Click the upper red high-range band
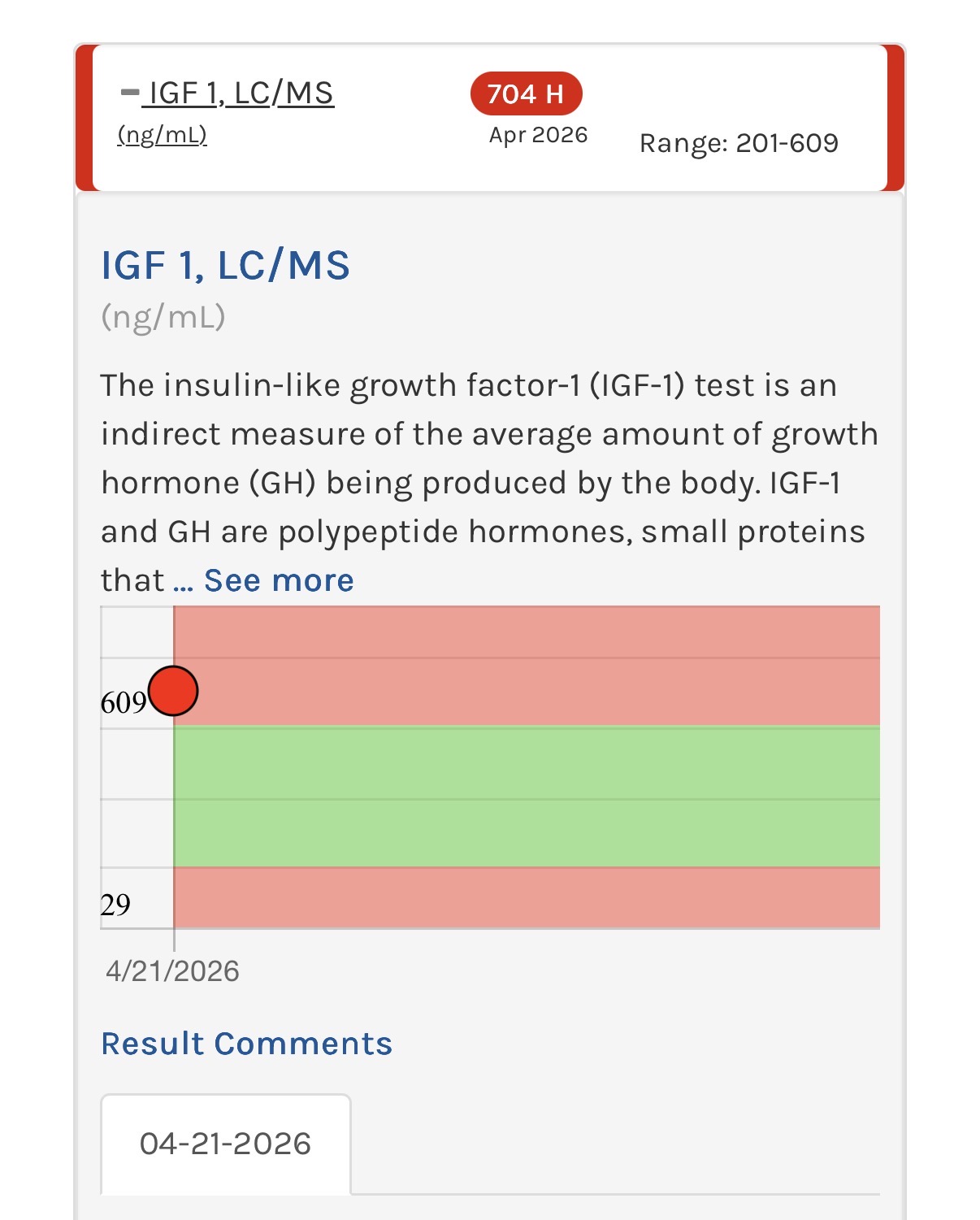 pos(527,664)
